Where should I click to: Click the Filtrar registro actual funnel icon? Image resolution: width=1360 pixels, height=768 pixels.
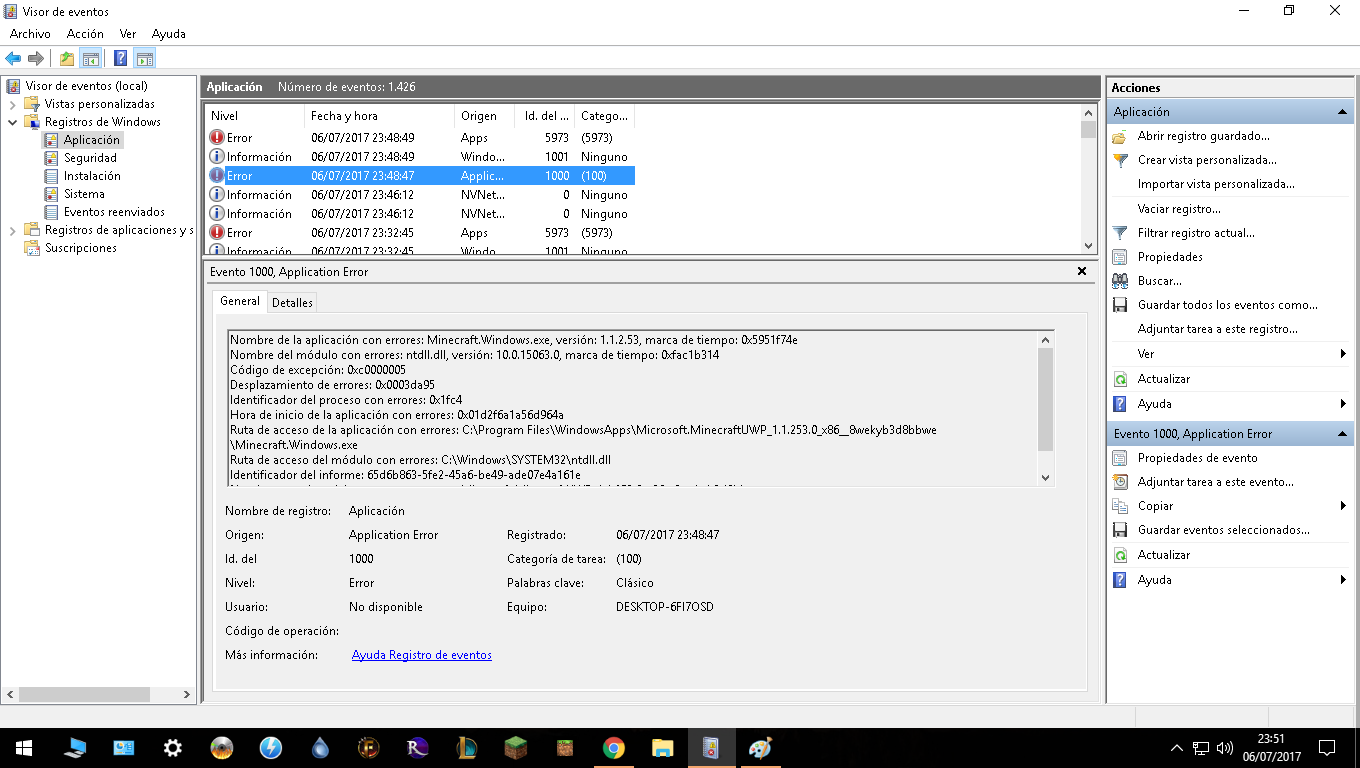pos(1119,233)
